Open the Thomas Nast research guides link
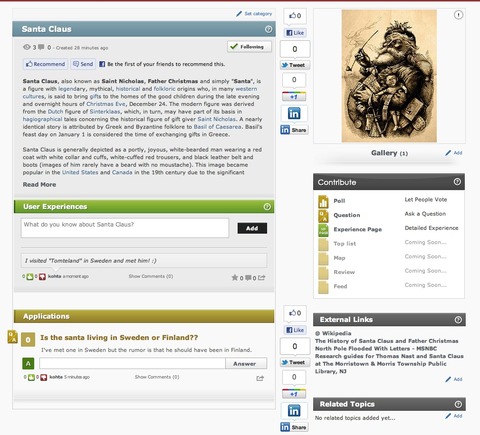This screenshot has width=480, height=435. (x=389, y=364)
